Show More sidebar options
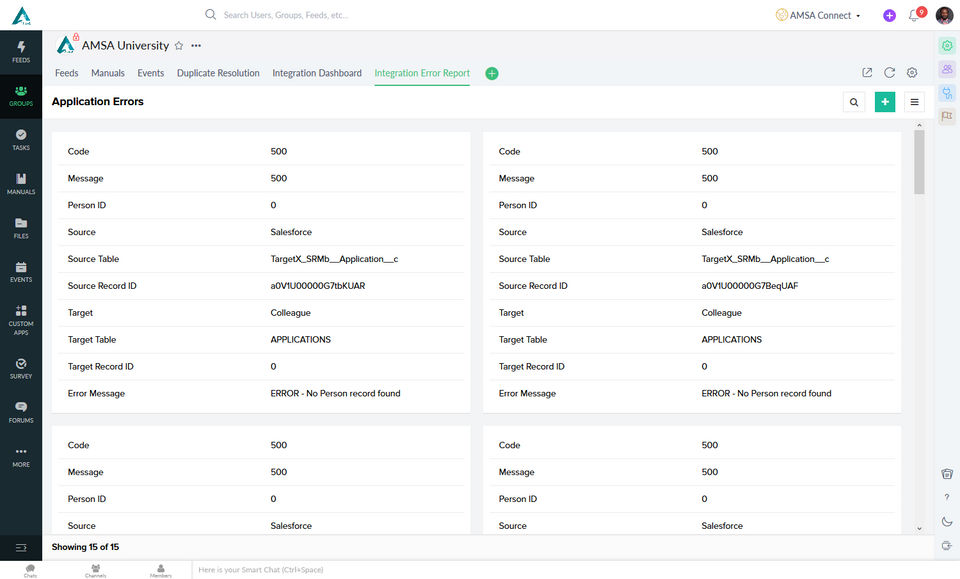The height and width of the screenshot is (579, 960). pyautogui.click(x=21, y=457)
